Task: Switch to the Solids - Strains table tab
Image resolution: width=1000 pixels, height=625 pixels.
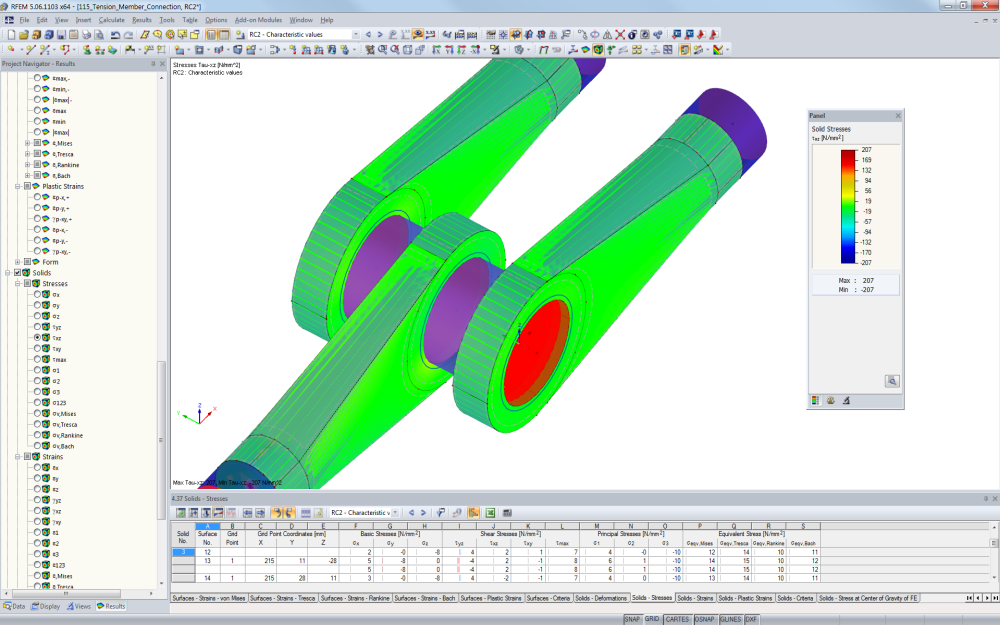Action: click(695, 597)
